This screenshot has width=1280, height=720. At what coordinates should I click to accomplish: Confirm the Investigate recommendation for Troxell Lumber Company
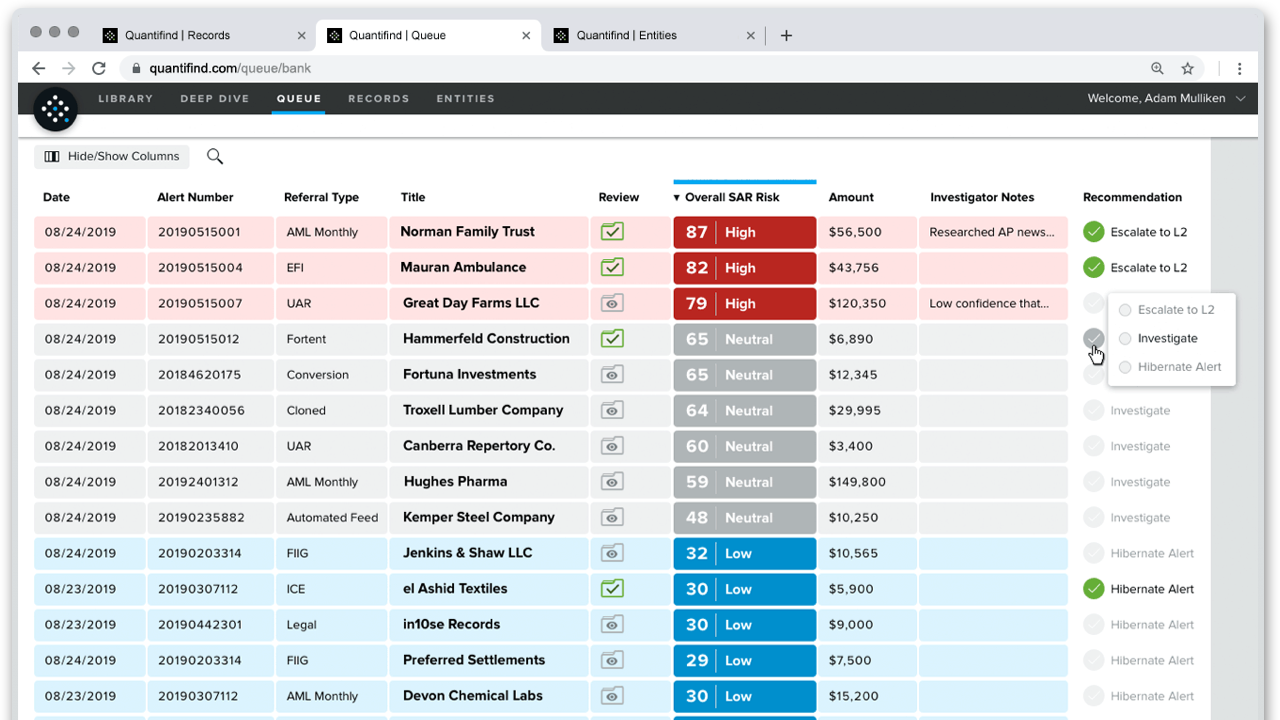tap(1094, 410)
